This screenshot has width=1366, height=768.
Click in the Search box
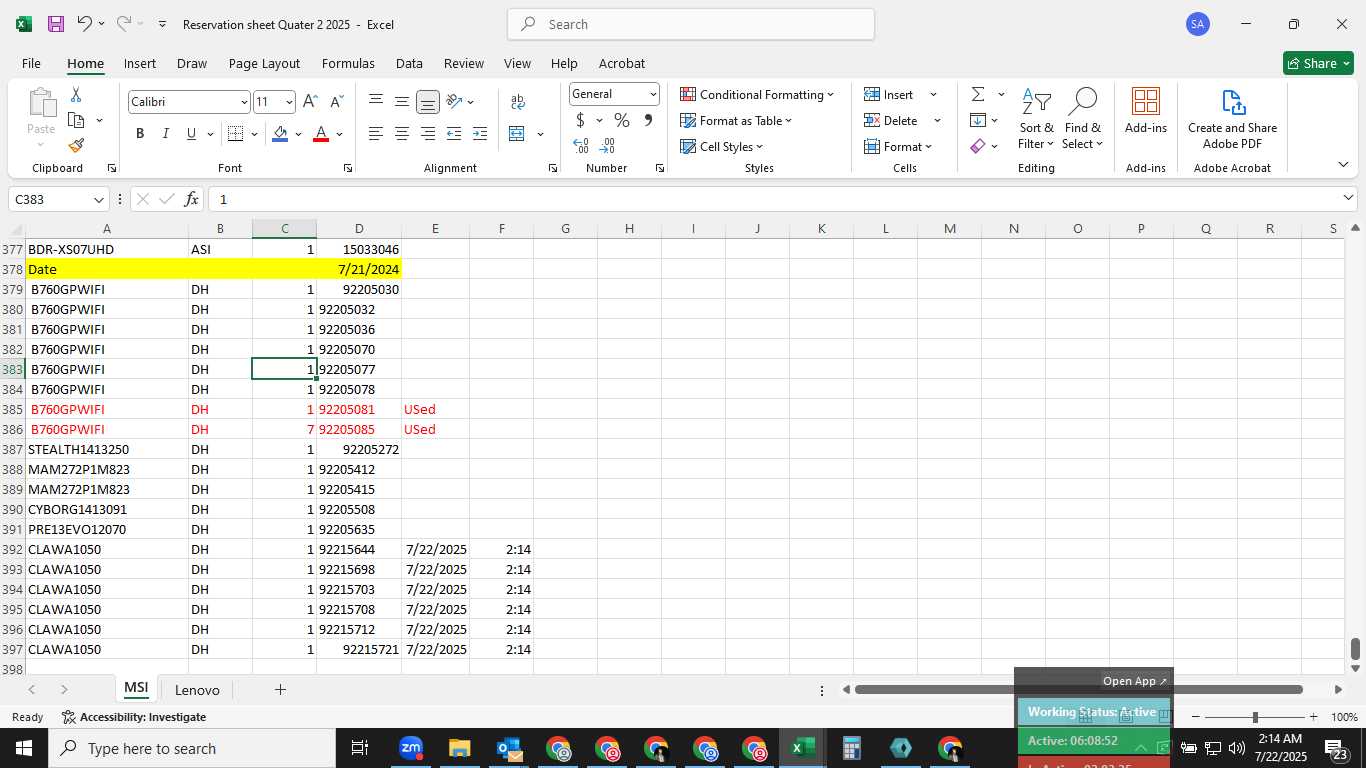click(x=691, y=24)
